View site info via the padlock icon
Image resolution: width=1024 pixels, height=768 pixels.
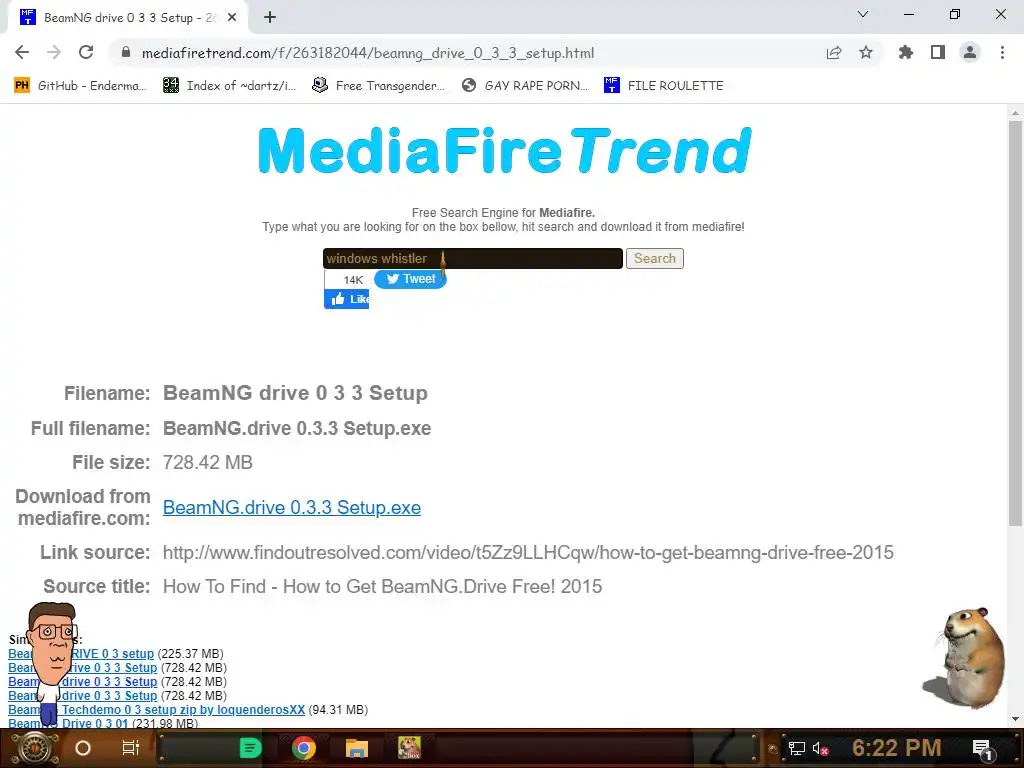click(x=126, y=52)
